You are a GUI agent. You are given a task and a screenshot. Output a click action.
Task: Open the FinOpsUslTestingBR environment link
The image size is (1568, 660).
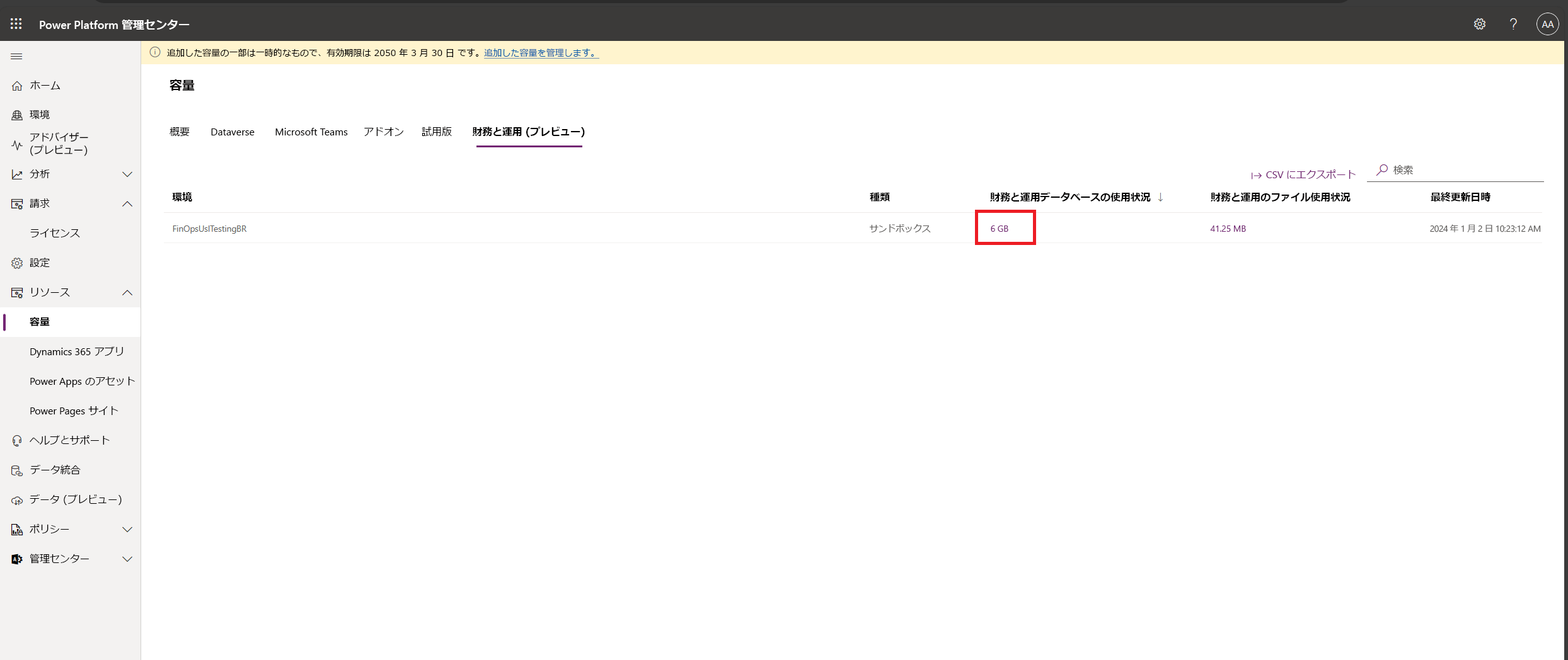click(x=209, y=229)
